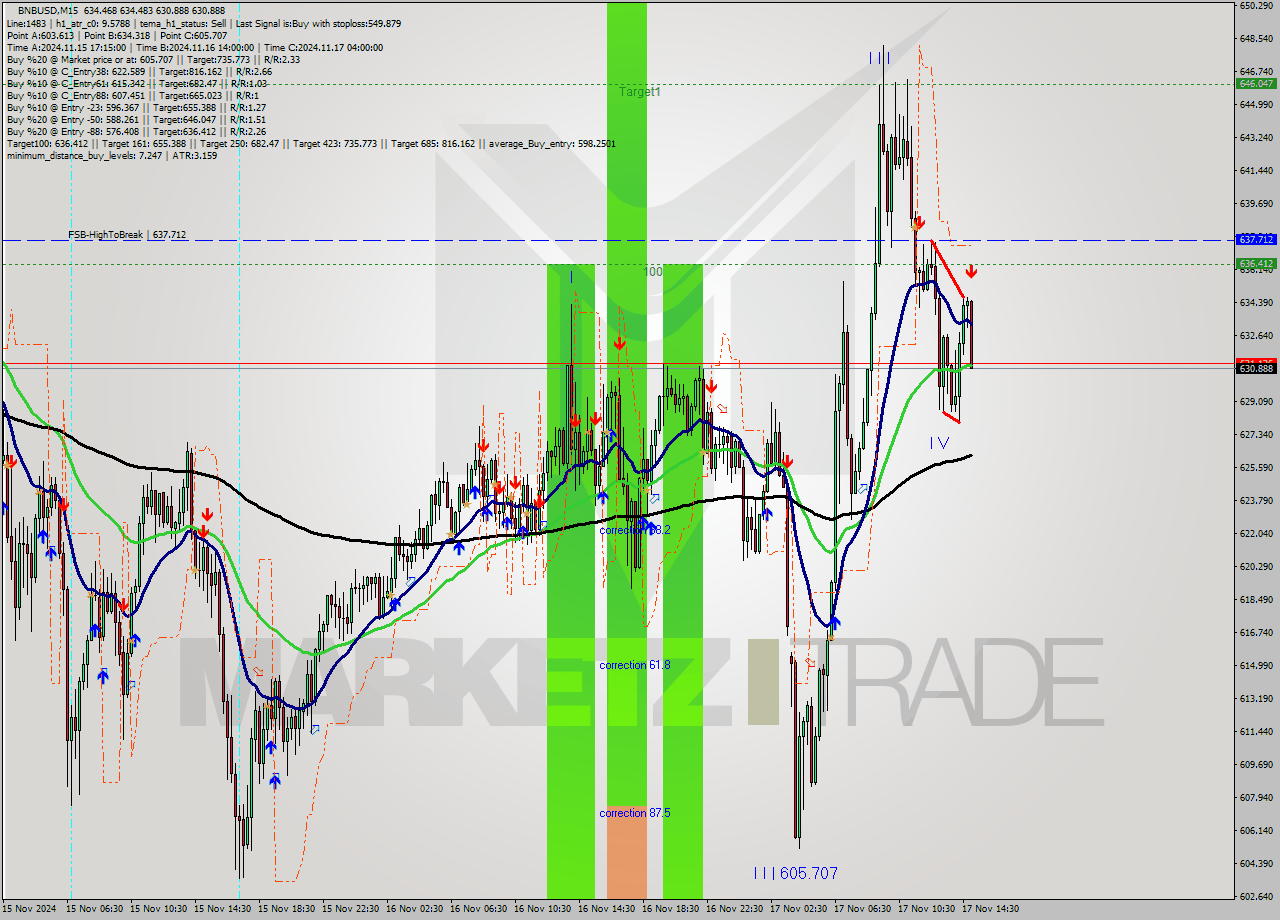Click the 'Buy %10 @ Entry -23: 596.367' line
1280x920 pixels.
click(x=136, y=107)
